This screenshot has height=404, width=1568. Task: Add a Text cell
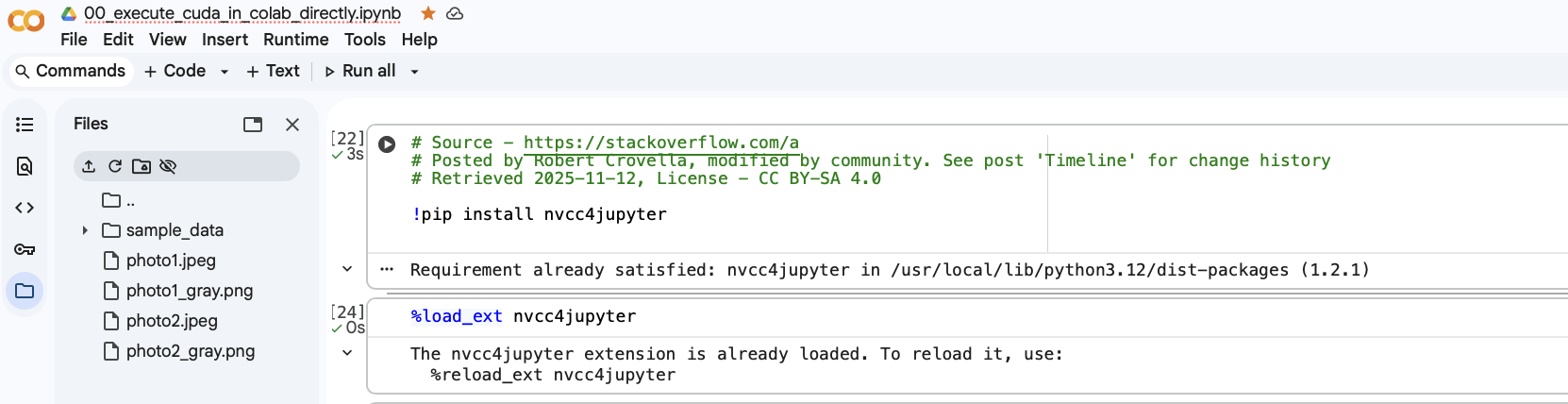(x=273, y=71)
